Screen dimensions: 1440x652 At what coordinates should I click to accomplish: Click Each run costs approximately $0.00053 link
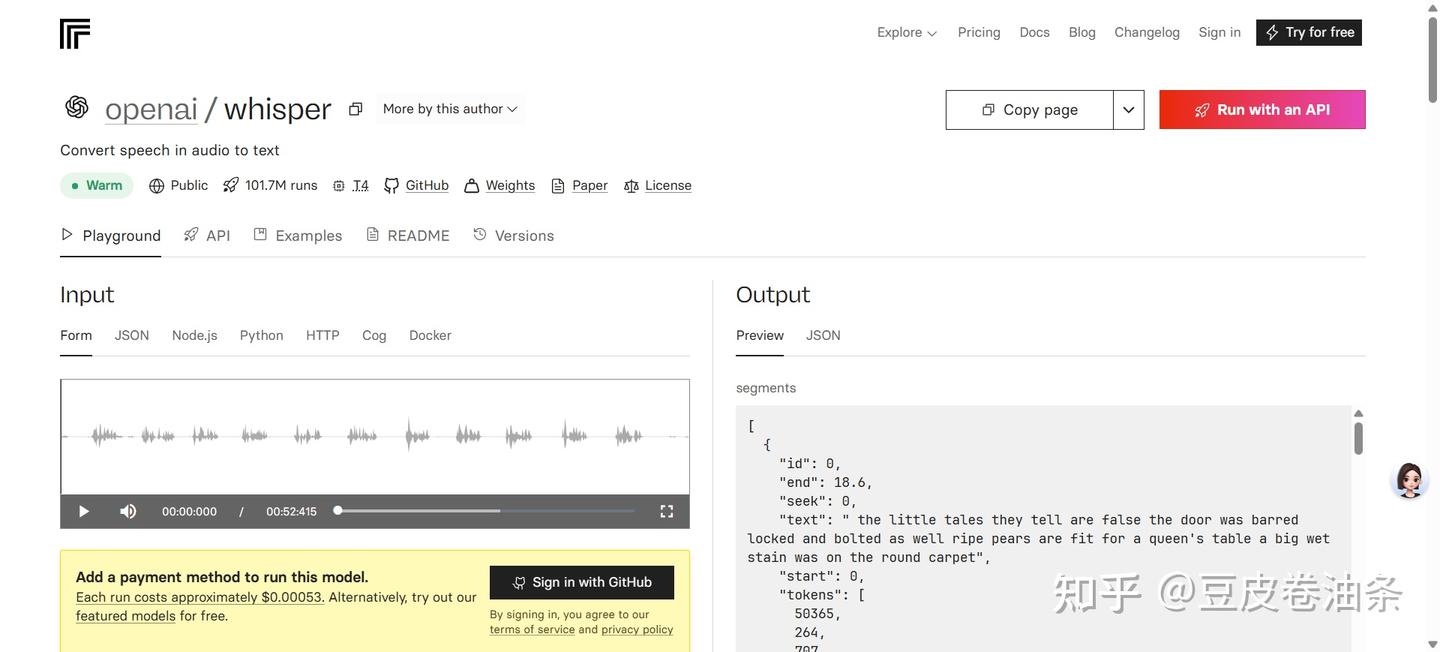[x=200, y=597]
